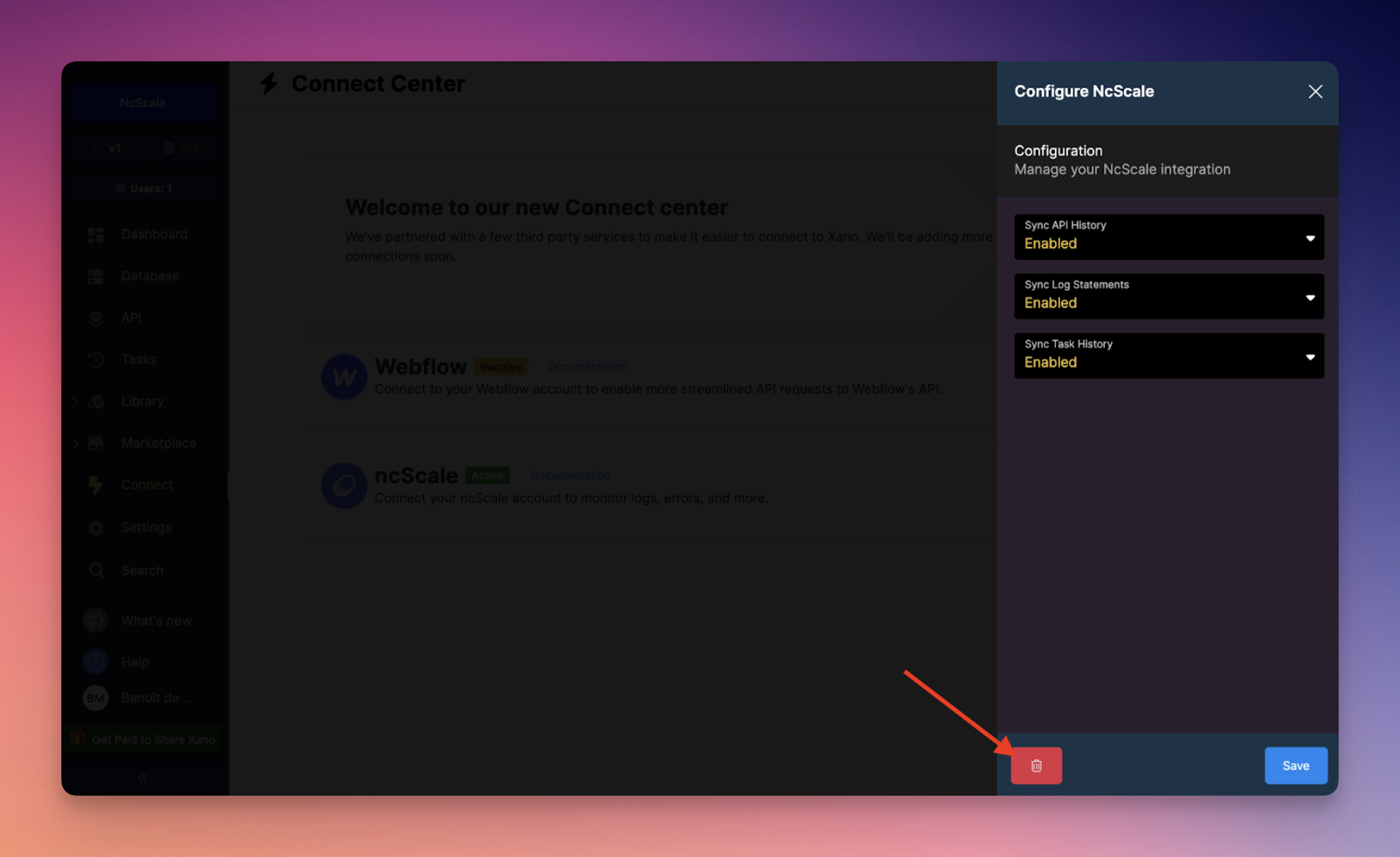1400x857 pixels.
Task: Open Webflow Documentation link
Action: 587,366
